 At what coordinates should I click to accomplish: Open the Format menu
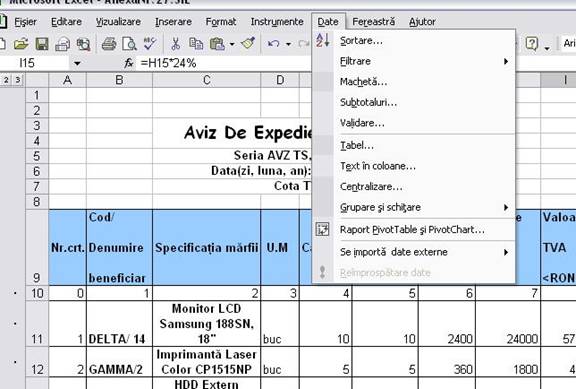(x=221, y=22)
